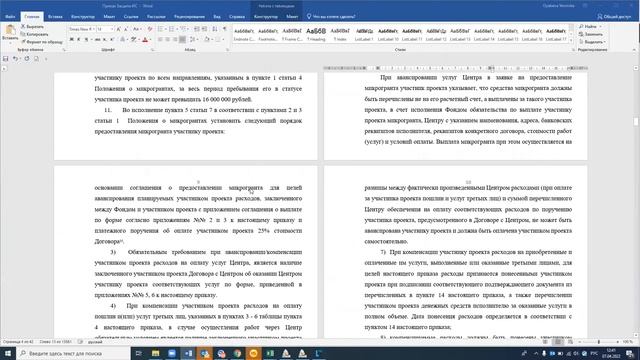Click the Paste (Вставить) button icon
640x360 pixels.
[x=10, y=29]
